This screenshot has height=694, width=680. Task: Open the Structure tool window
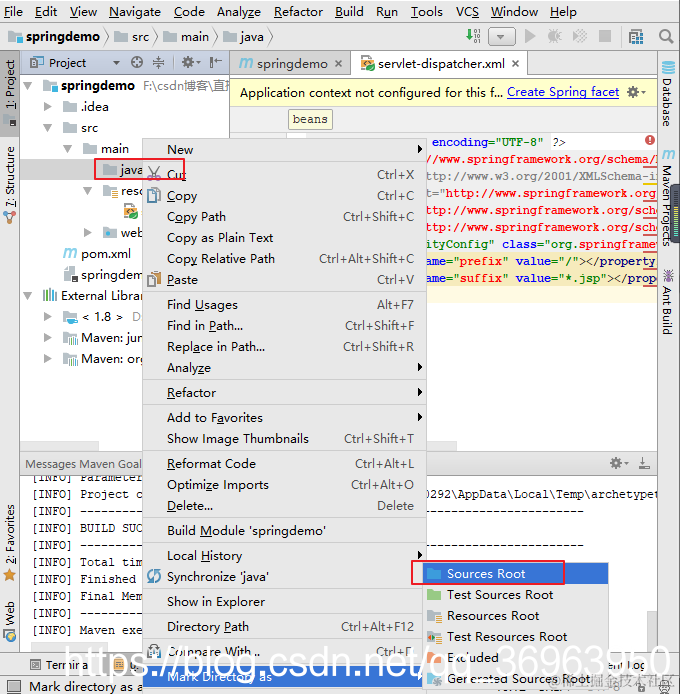pyautogui.click(x=10, y=185)
